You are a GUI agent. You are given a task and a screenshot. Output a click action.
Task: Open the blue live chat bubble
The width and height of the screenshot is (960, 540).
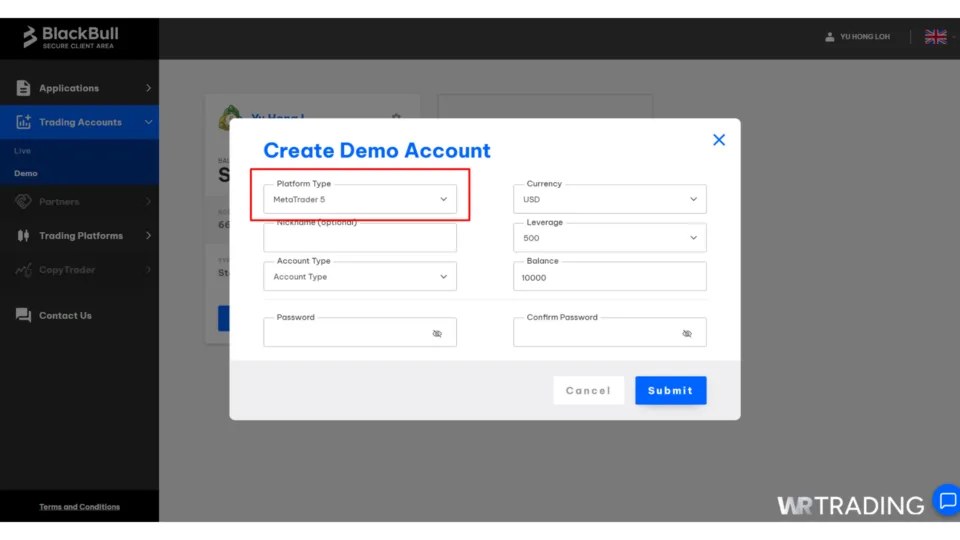(x=946, y=501)
